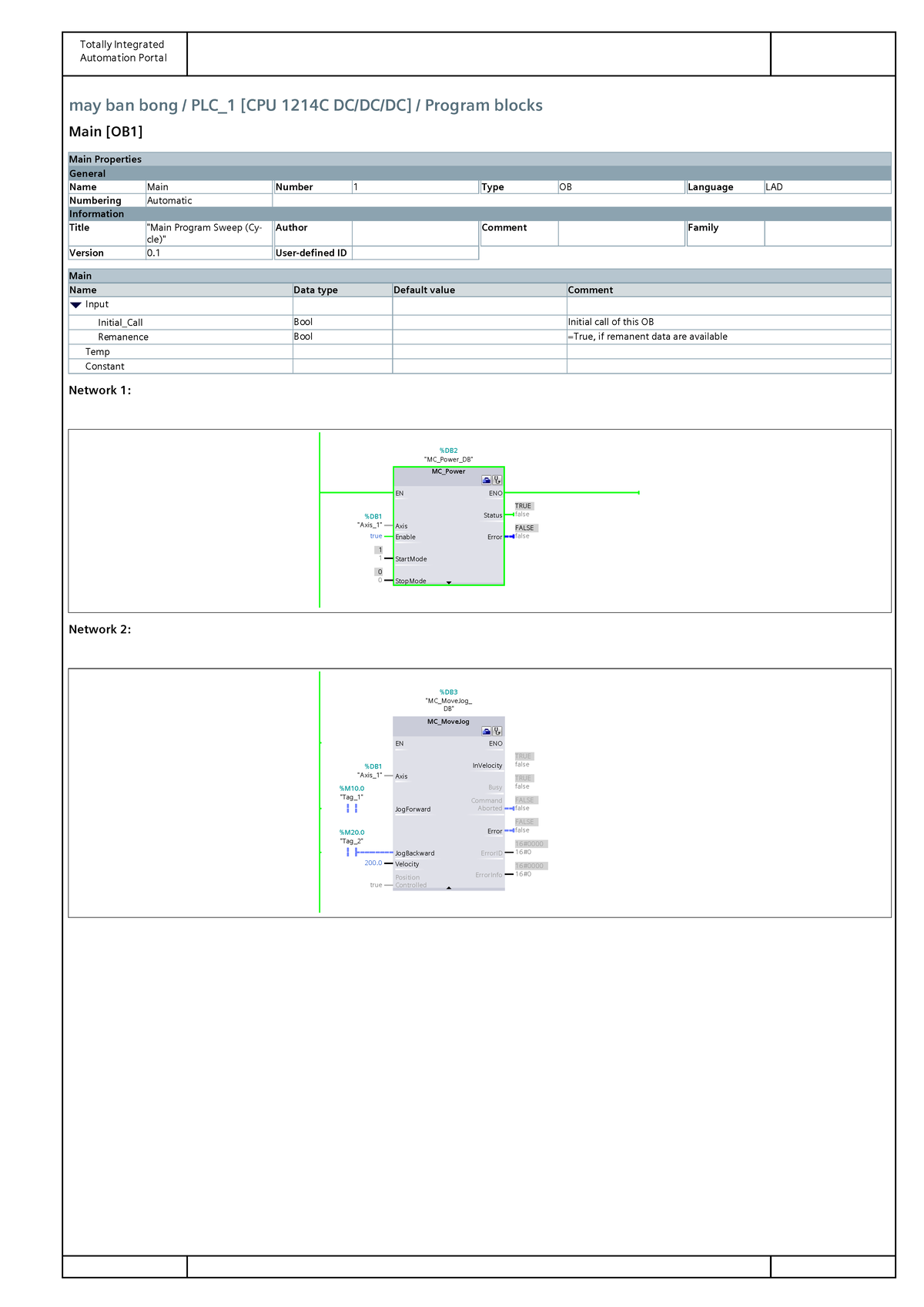Select the Initial_Call row name
The height and width of the screenshot is (1307, 924).
click(120, 323)
